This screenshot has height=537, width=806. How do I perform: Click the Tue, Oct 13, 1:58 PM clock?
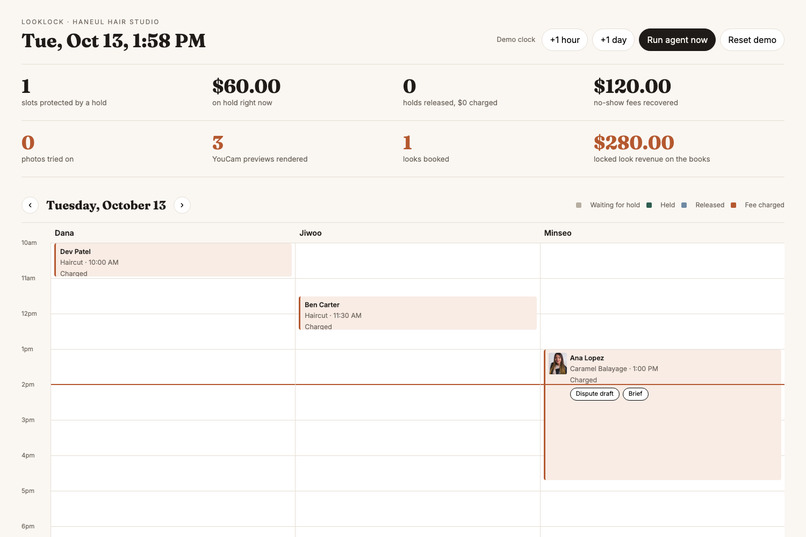pyautogui.click(x=114, y=41)
